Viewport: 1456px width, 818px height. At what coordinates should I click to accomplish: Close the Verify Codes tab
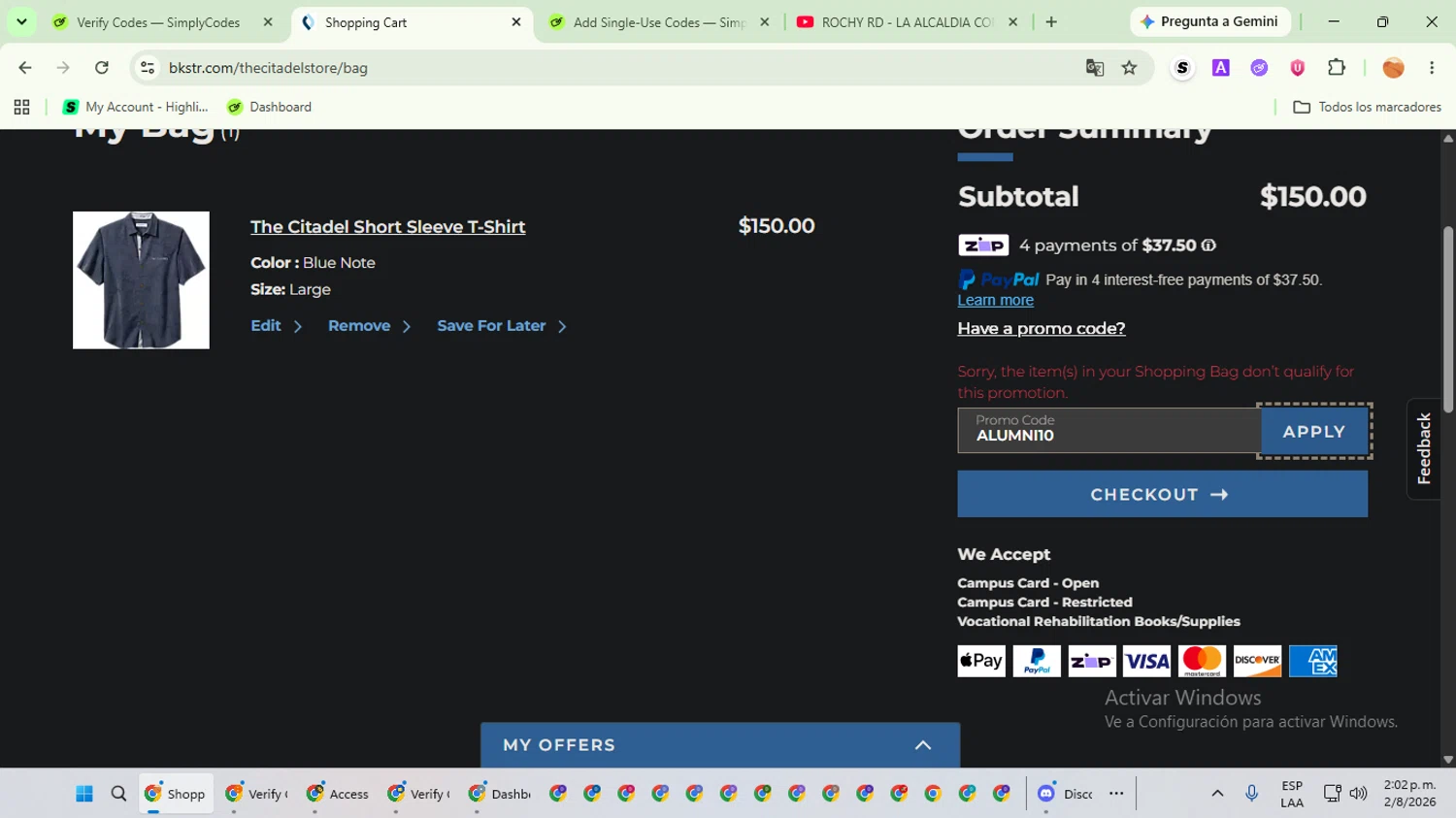(x=268, y=22)
